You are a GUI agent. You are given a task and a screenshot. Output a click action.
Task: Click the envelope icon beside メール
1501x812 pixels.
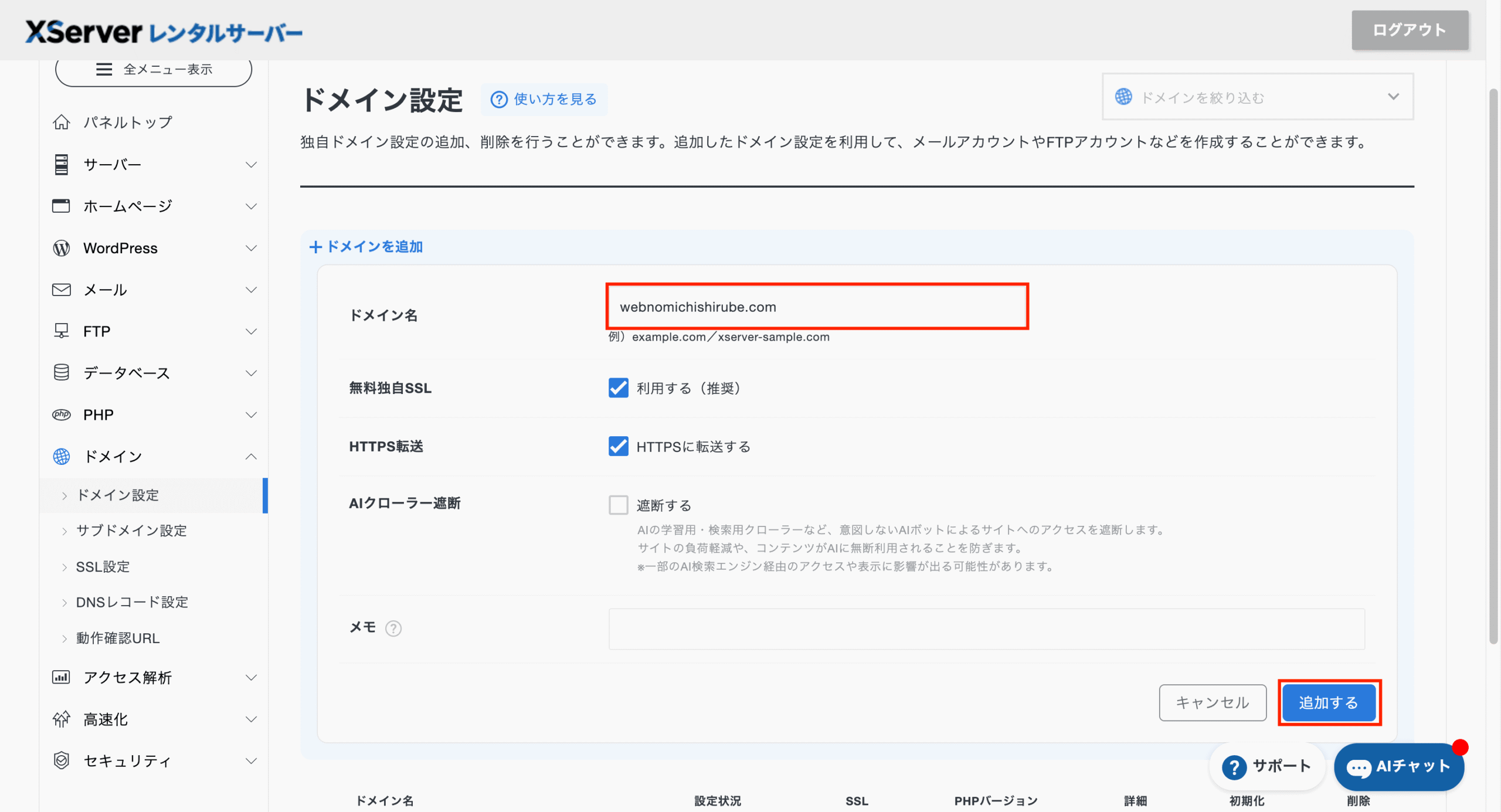click(x=62, y=290)
